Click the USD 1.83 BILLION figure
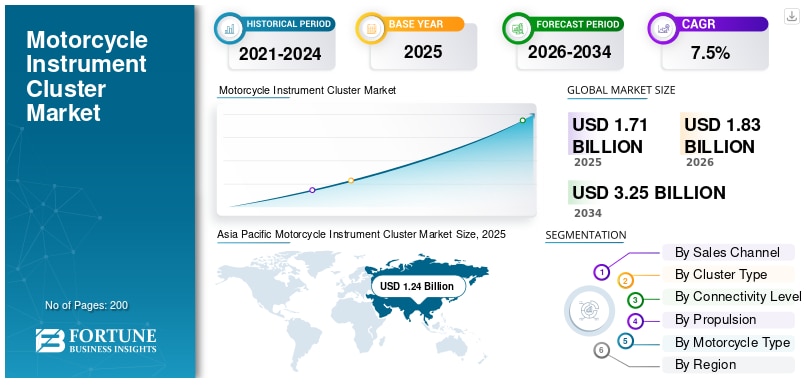 [722, 135]
